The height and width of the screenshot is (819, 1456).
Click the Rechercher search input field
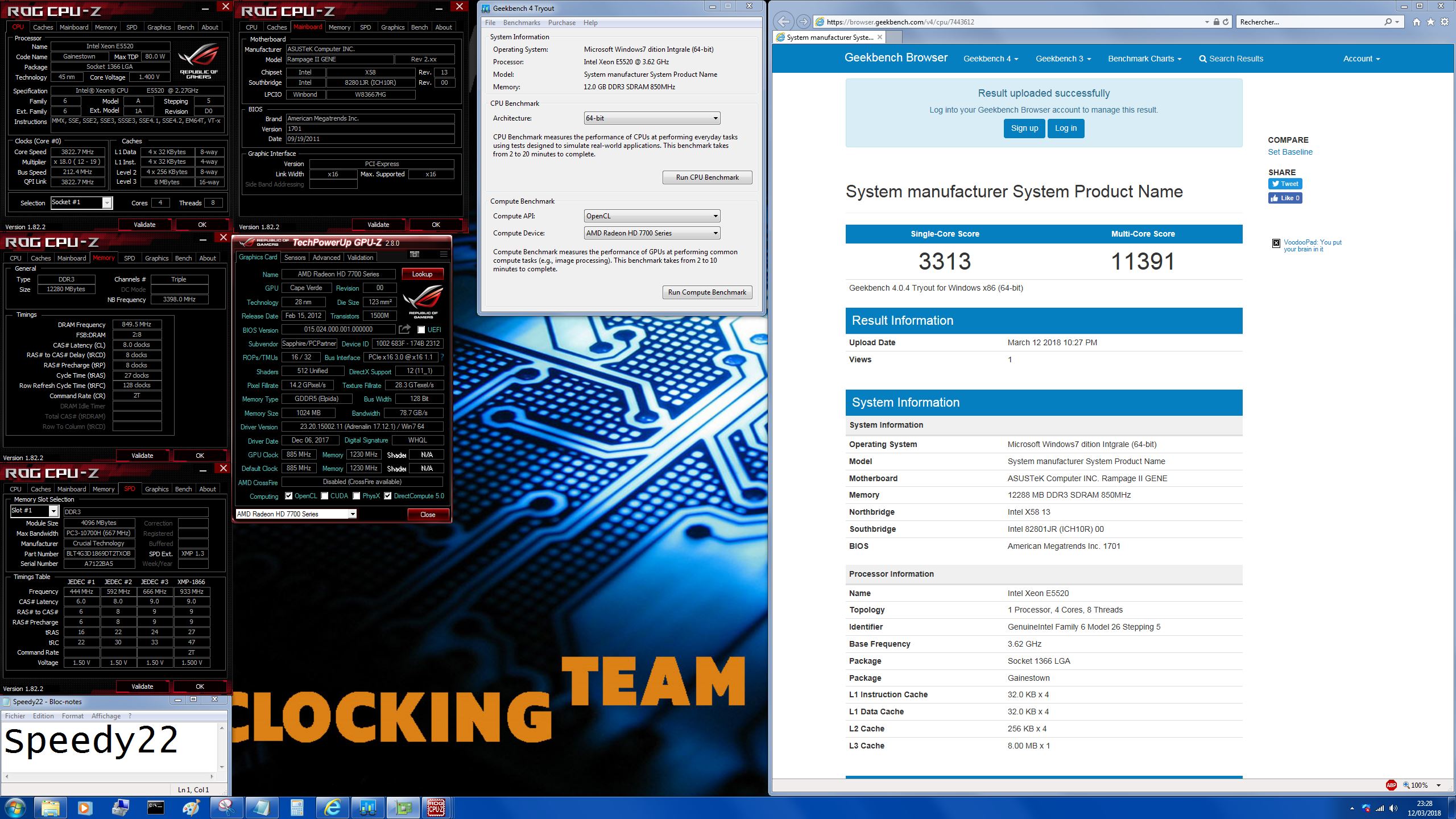(1308, 22)
